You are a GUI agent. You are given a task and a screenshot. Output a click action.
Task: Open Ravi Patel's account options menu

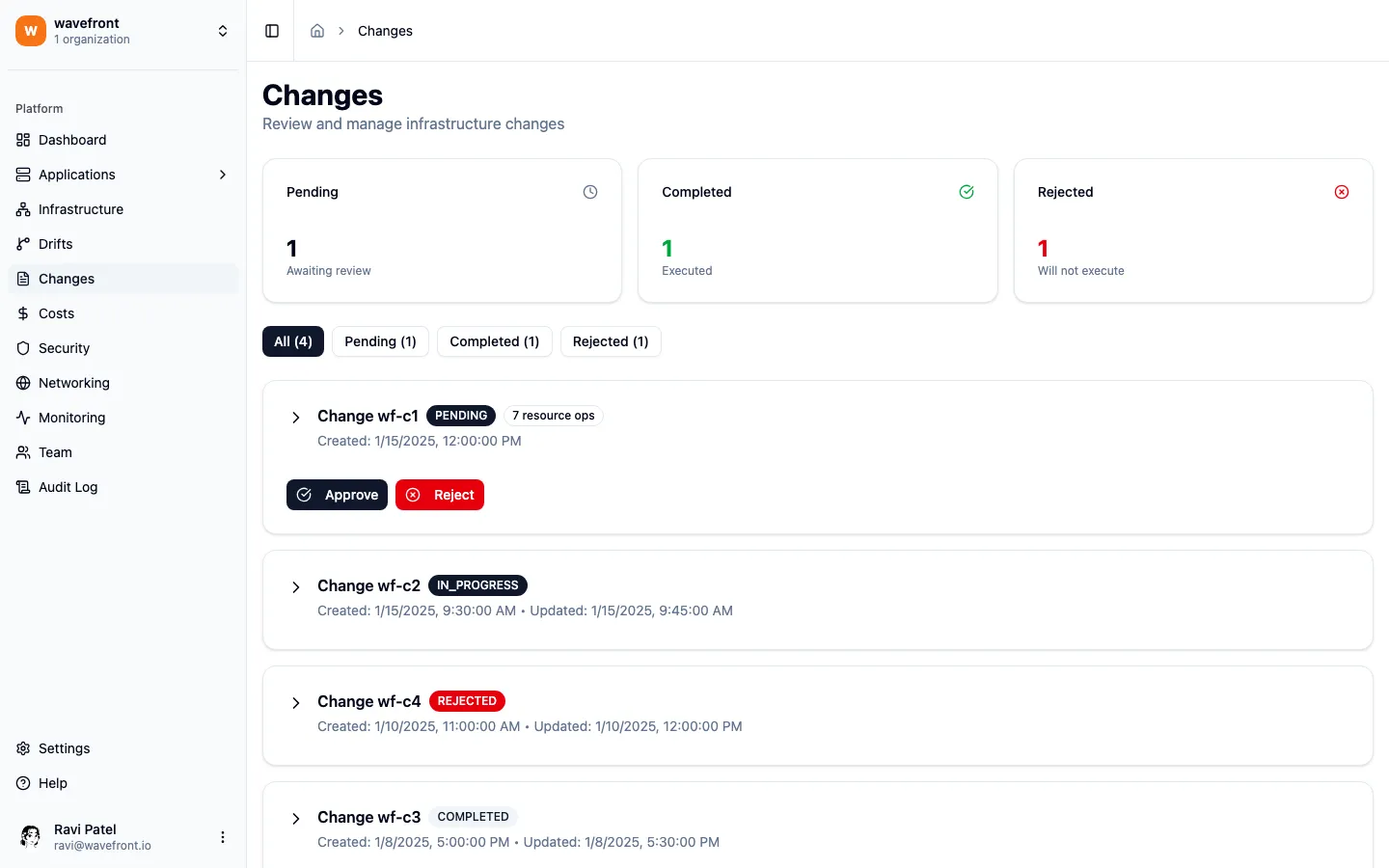pyautogui.click(x=223, y=837)
